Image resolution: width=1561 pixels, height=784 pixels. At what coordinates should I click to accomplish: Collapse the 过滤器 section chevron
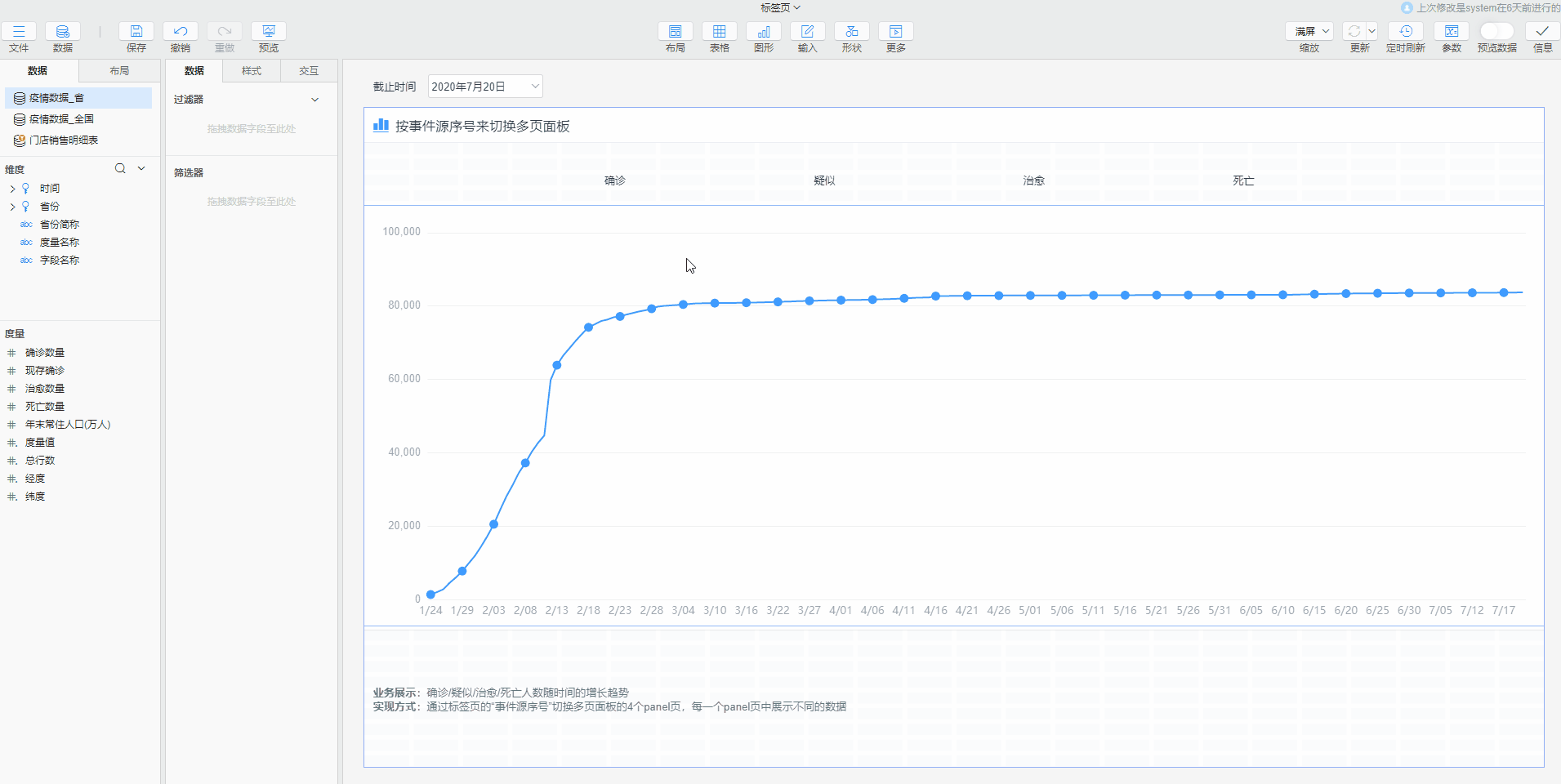314,100
